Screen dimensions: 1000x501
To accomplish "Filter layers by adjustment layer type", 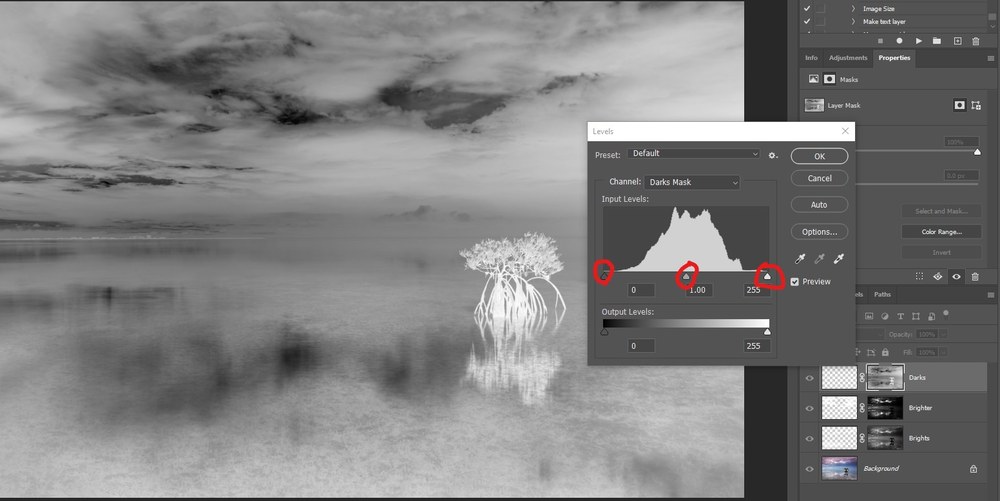I will [x=885, y=316].
